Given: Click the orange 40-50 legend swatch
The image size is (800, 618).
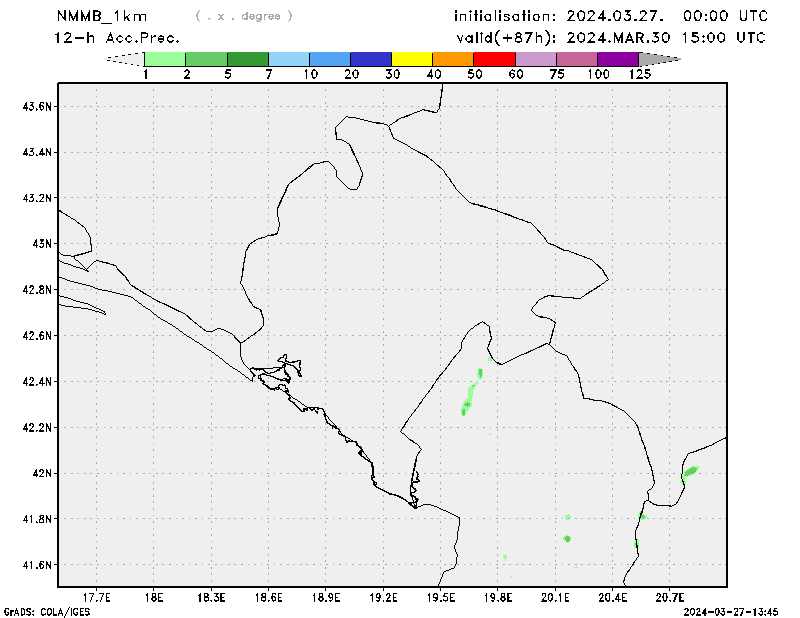Looking at the screenshot, I should point(453,59).
